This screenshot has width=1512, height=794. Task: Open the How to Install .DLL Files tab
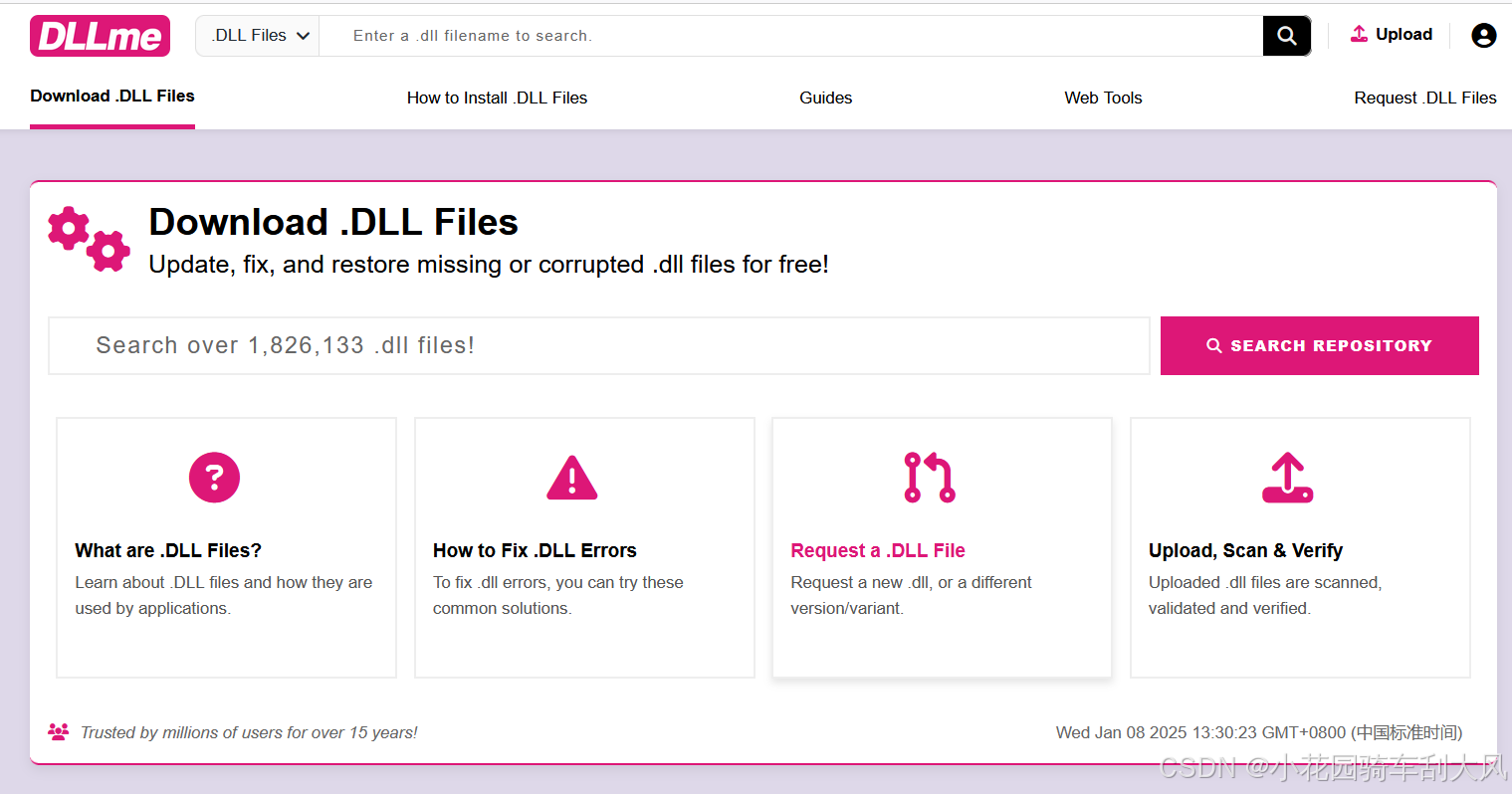tap(497, 98)
